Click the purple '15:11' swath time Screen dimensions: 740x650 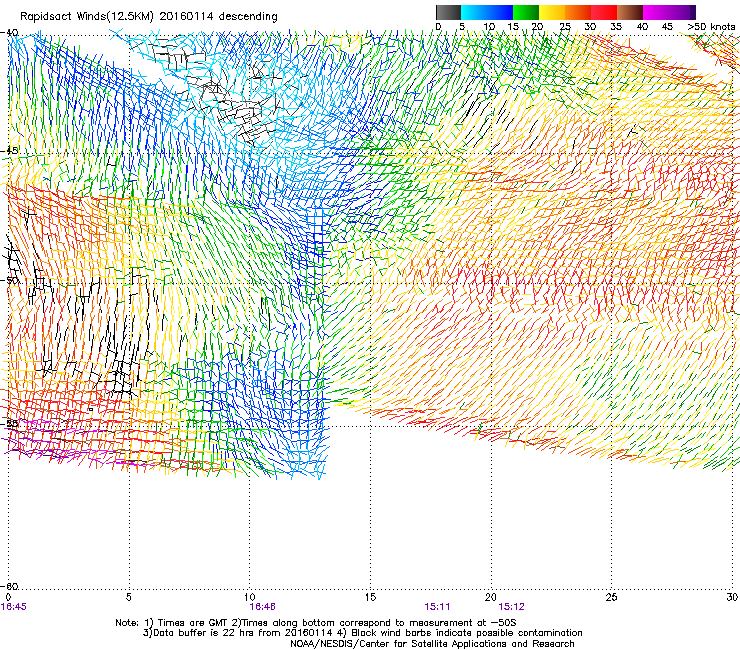coord(437,607)
